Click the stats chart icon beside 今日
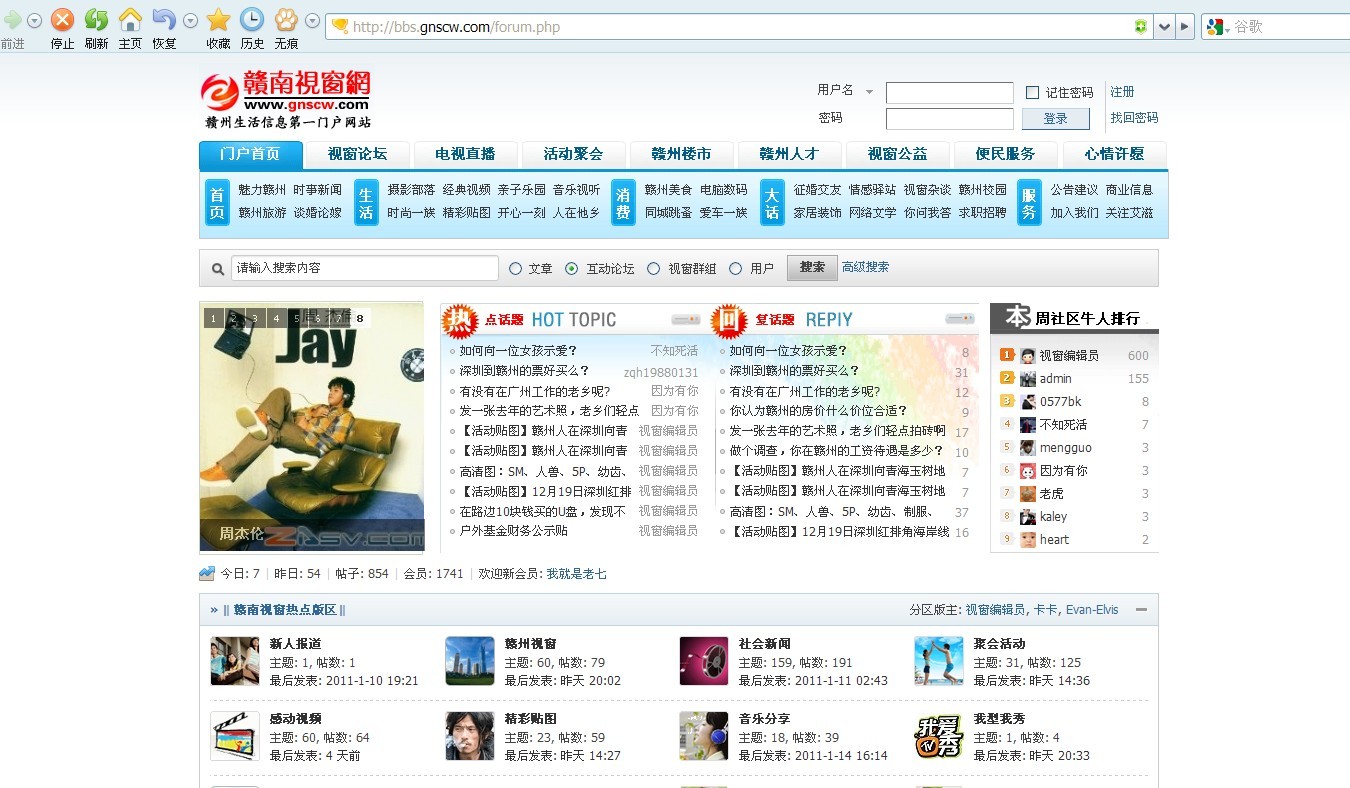 tap(207, 574)
